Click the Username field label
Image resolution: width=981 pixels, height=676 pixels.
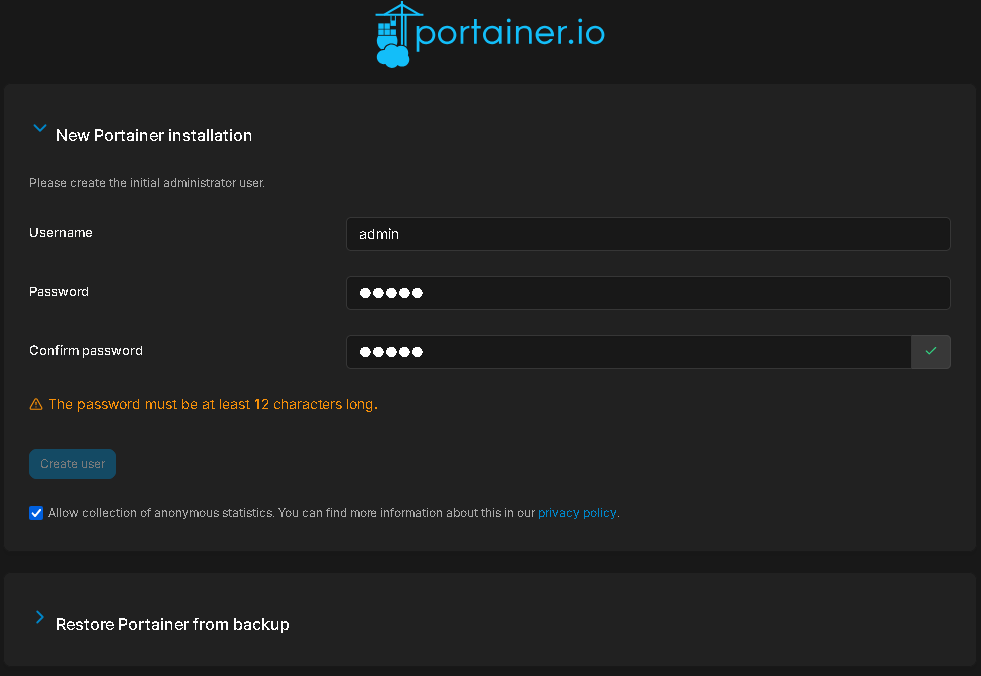click(x=61, y=233)
